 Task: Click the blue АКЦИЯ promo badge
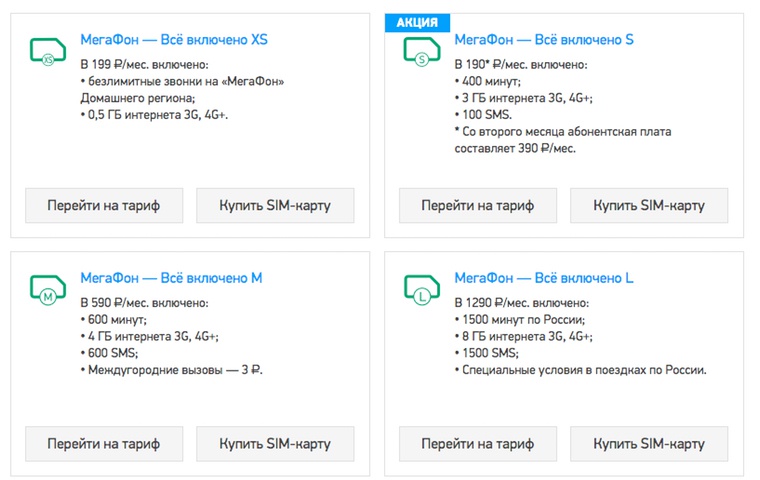(x=417, y=22)
